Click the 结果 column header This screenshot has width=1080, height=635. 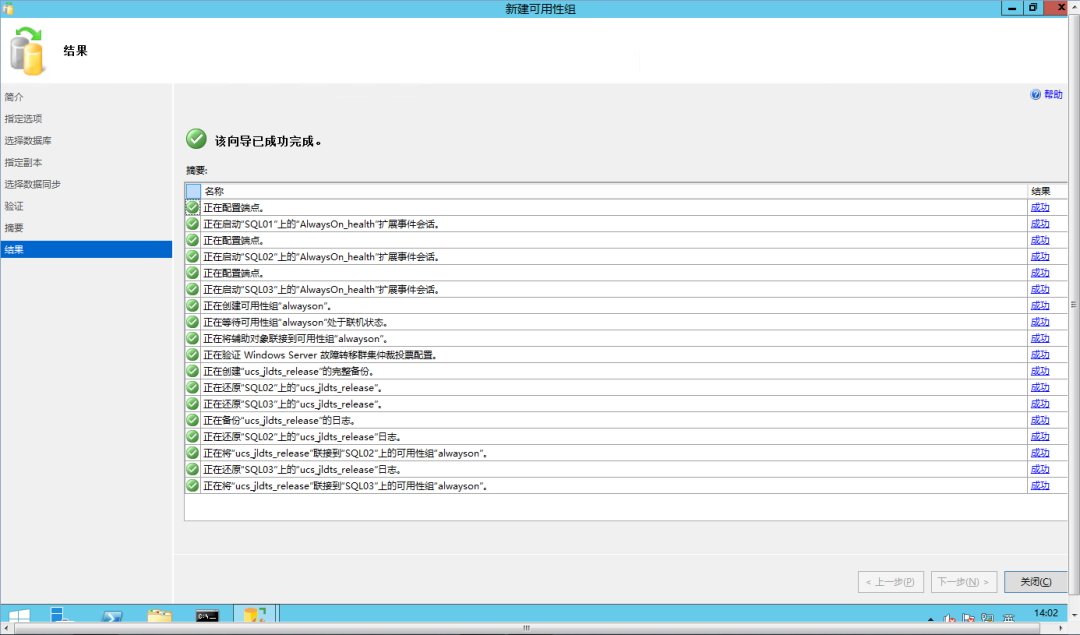(x=1047, y=191)
